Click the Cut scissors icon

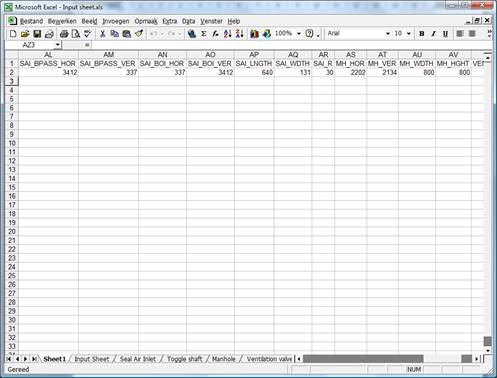pyautogui.click(x=103, y=34)
